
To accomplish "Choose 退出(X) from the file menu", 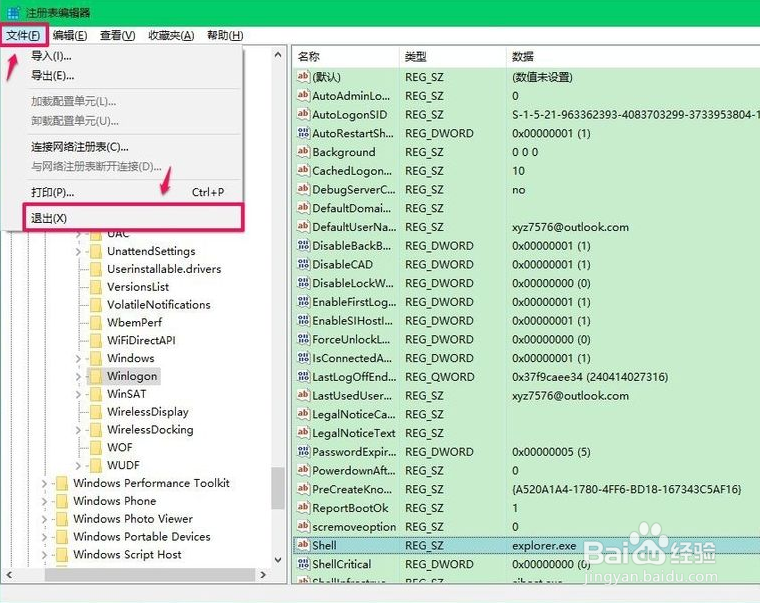I will pyautogui.click(x=134, y=218).
